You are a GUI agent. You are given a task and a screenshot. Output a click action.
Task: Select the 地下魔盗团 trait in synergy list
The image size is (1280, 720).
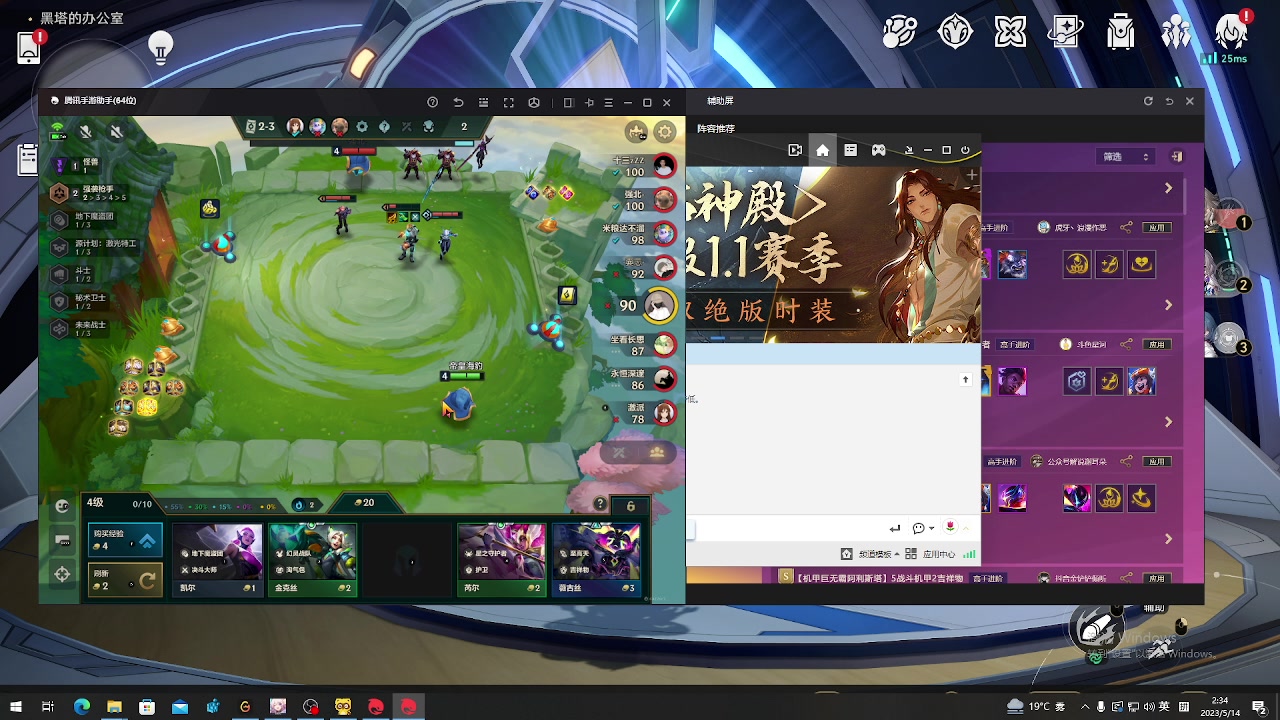[85, 219]
